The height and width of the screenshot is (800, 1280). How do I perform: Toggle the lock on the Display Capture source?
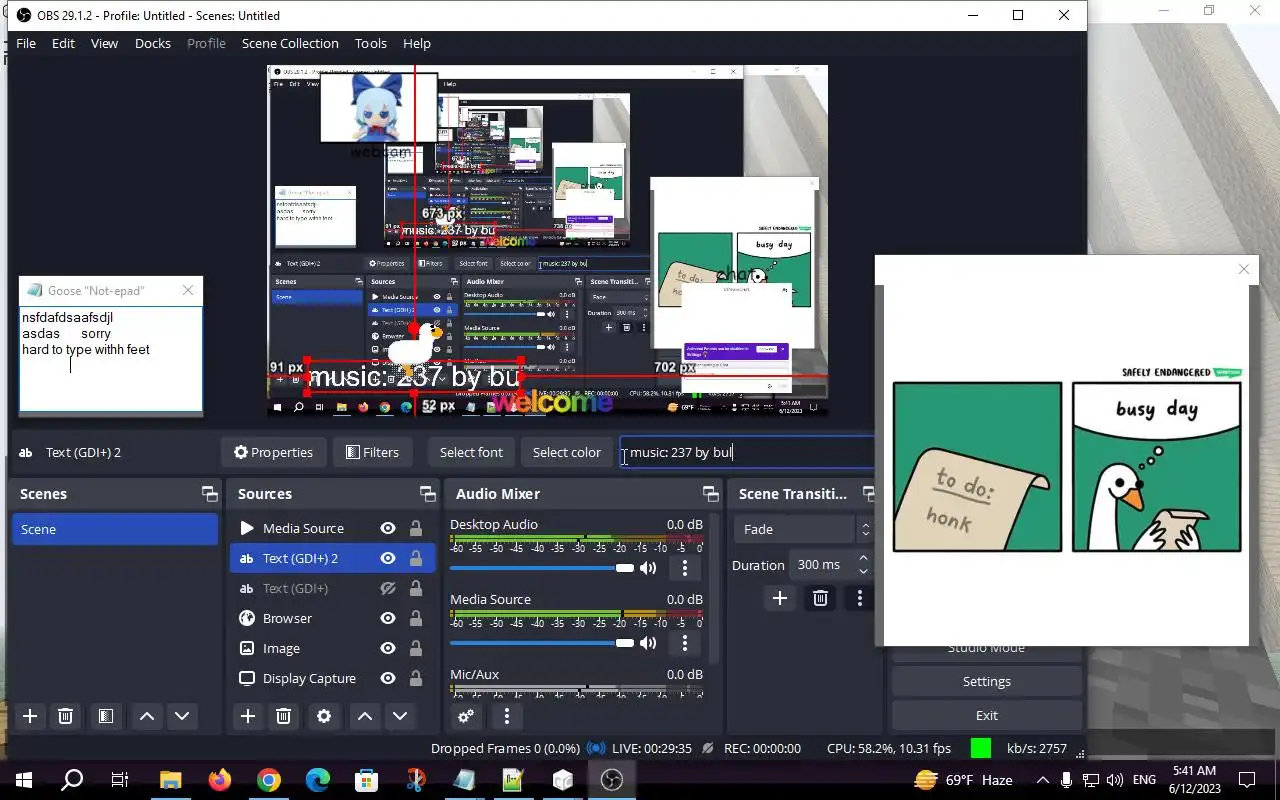click(x=416, y=678)
